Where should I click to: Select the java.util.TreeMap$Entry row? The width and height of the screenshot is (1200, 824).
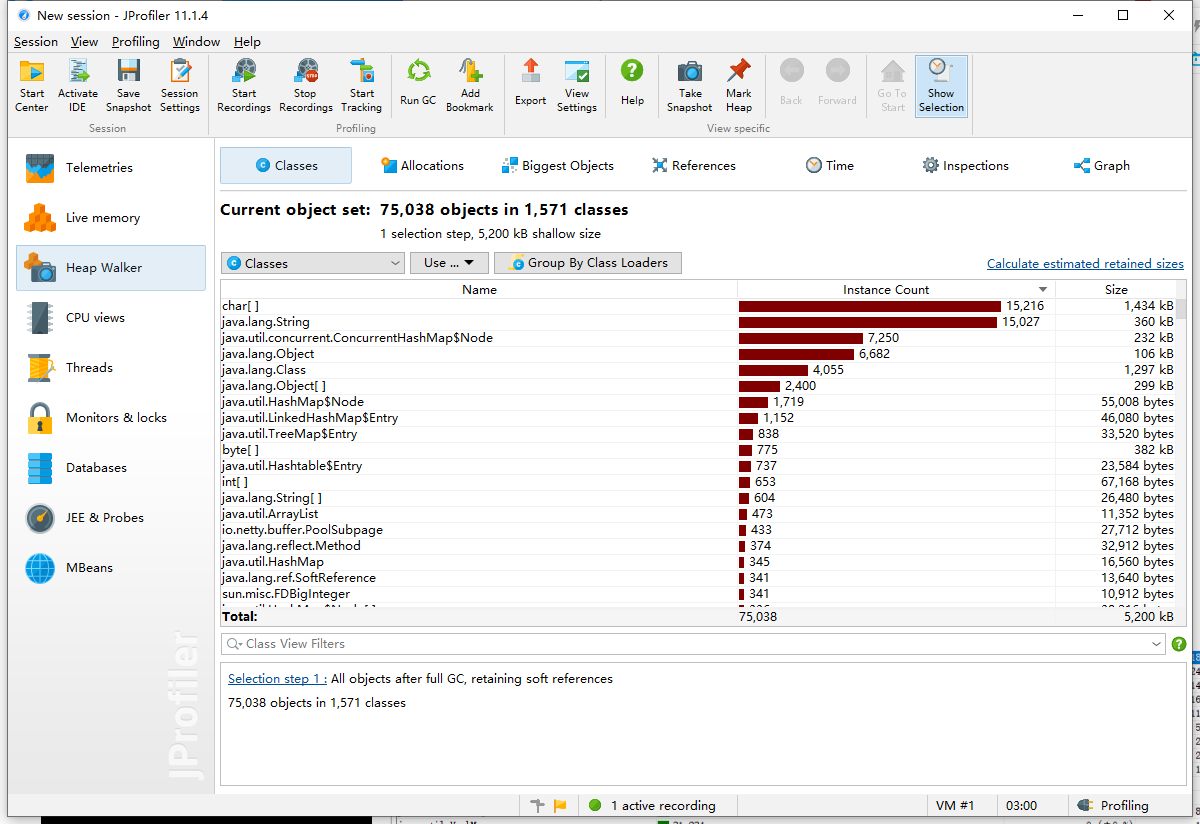[x=698, y=434]
